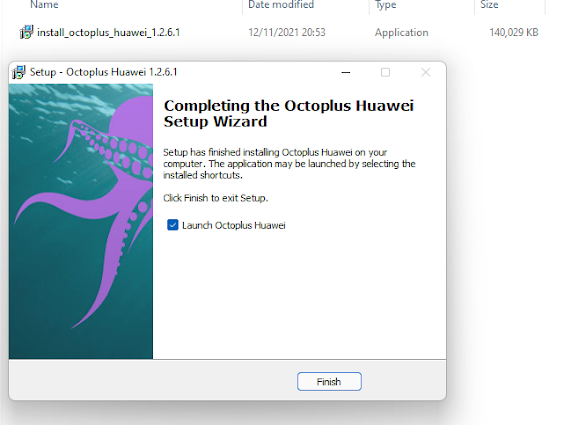Click the Finish button
Image resolution: width=564 pixels, height=425 pixels.
click(329, 381)
